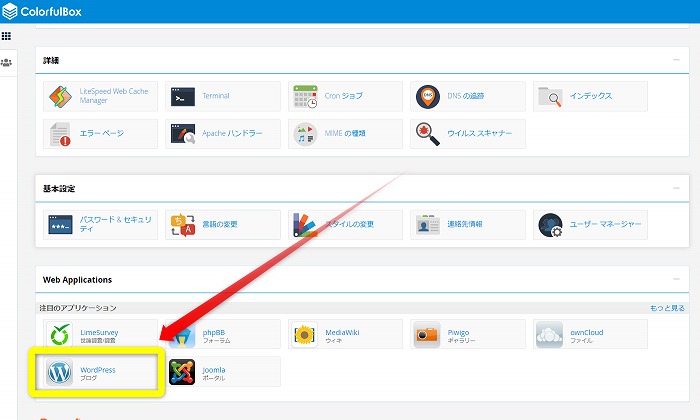
Task: Open the apps grid menu in sidebar
Action: (6, 36)
